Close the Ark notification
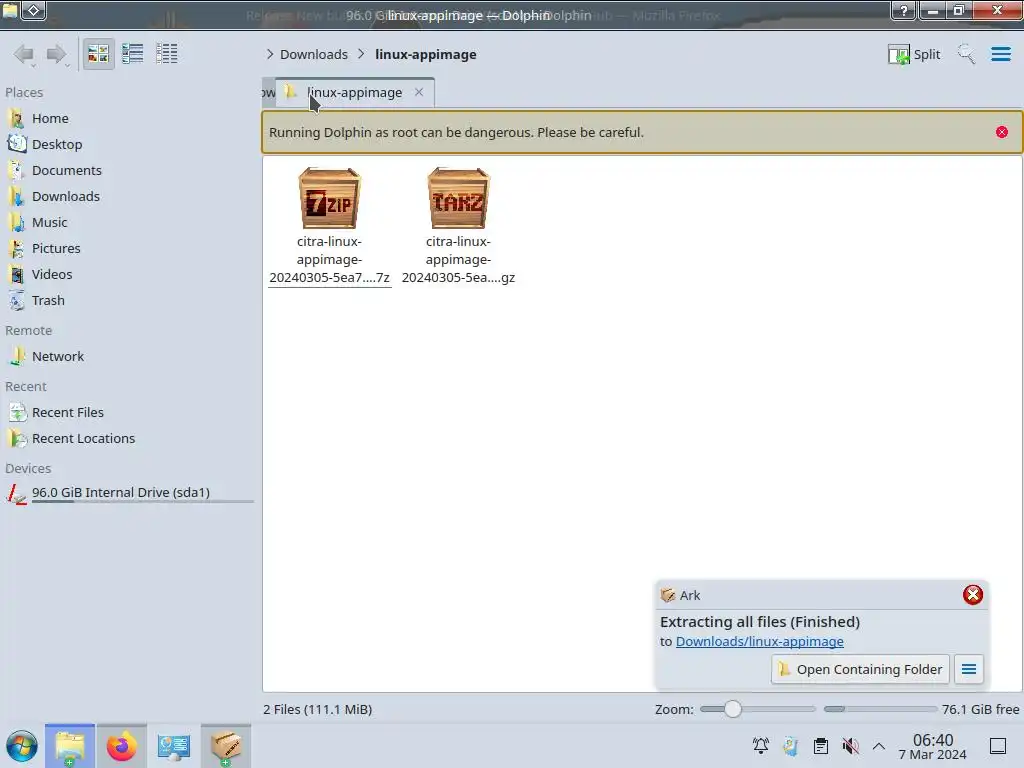This screenshot has height=768, width=1024. (x=972, y=595)
